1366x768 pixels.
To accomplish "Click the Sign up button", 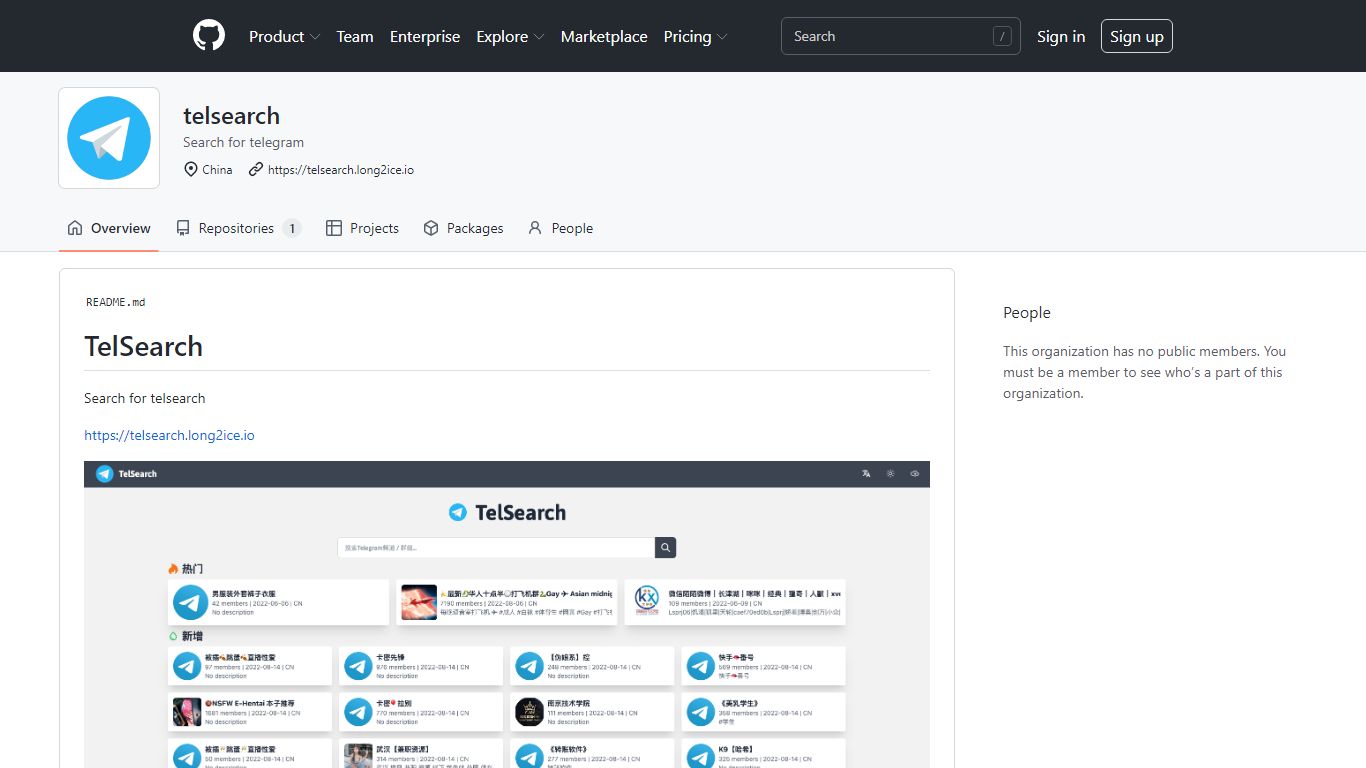I will click(1137, 36).
